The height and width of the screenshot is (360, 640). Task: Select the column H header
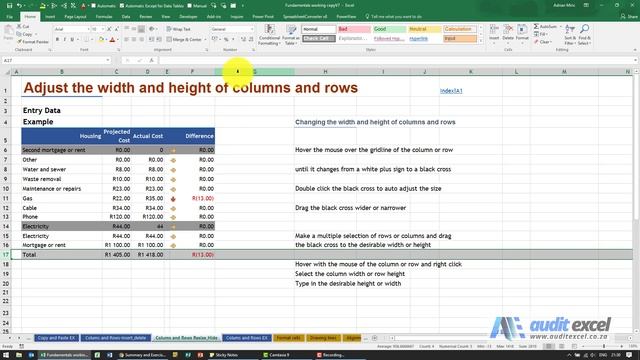(325, 71)
